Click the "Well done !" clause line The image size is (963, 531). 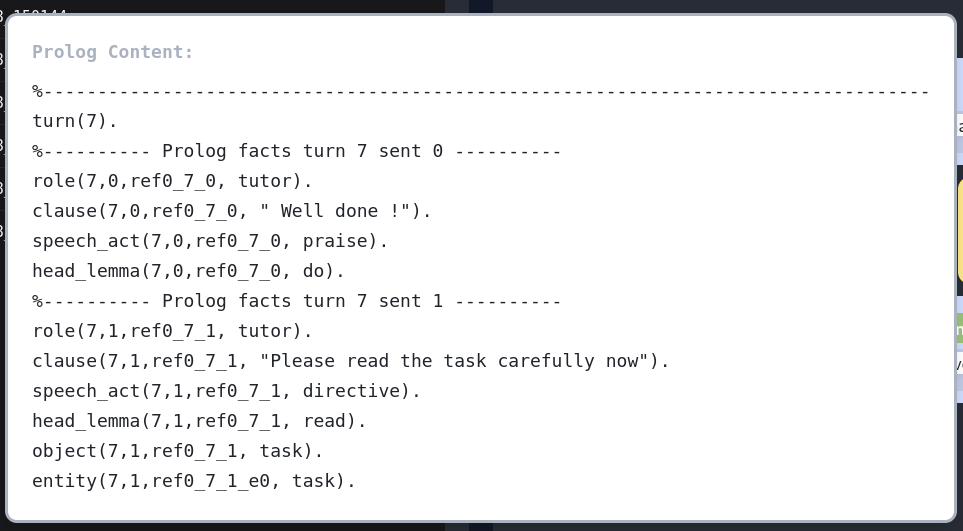coord(232,212)
